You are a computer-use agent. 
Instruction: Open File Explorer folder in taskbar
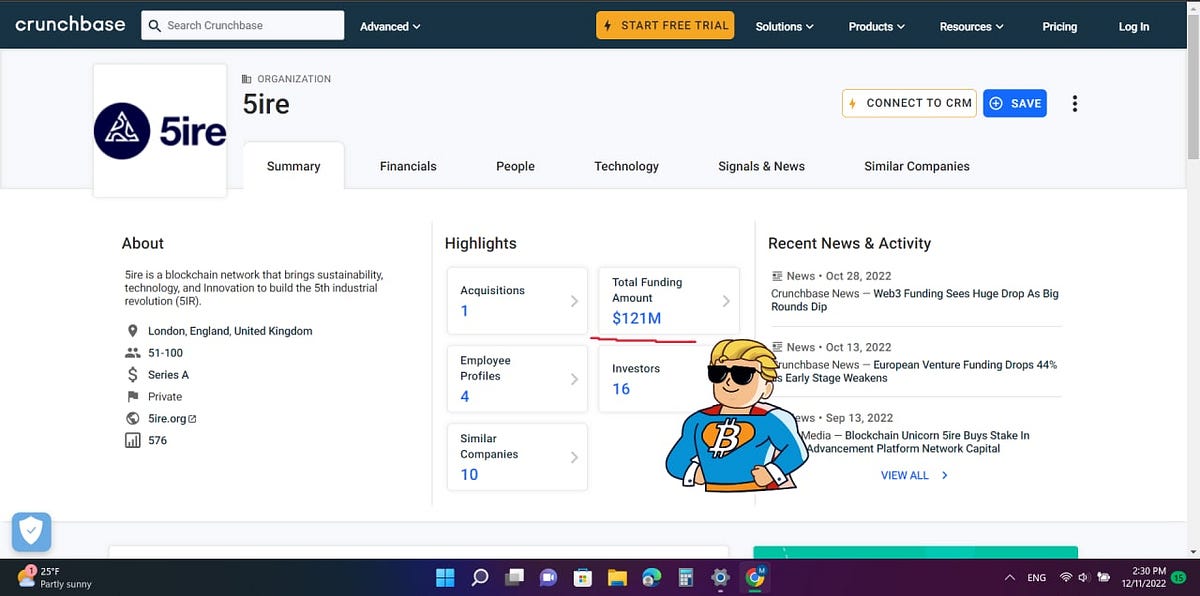[x=617, y=577]
